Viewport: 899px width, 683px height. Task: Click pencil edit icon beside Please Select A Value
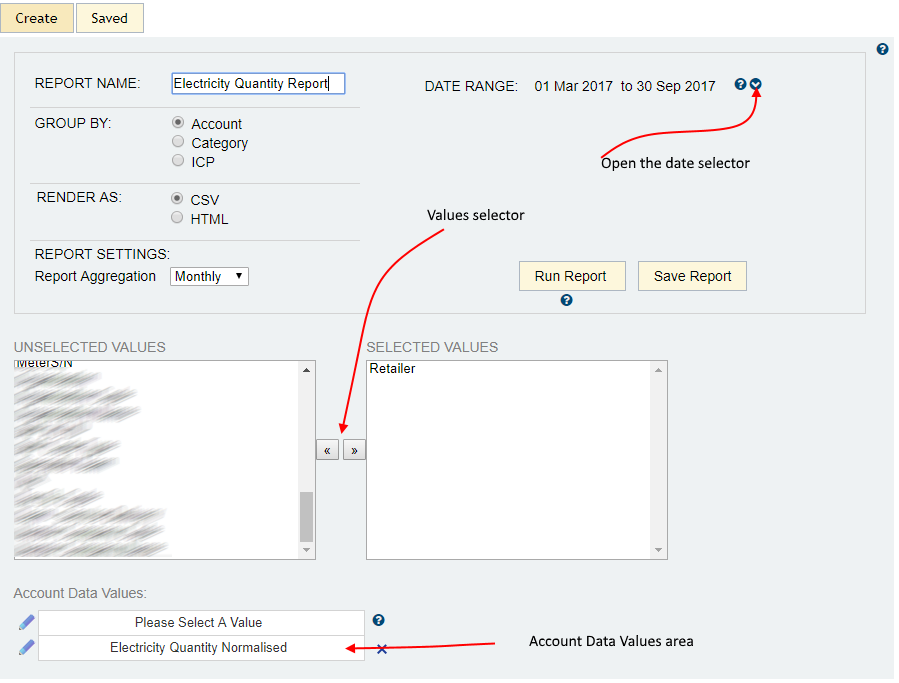point(26,623)
